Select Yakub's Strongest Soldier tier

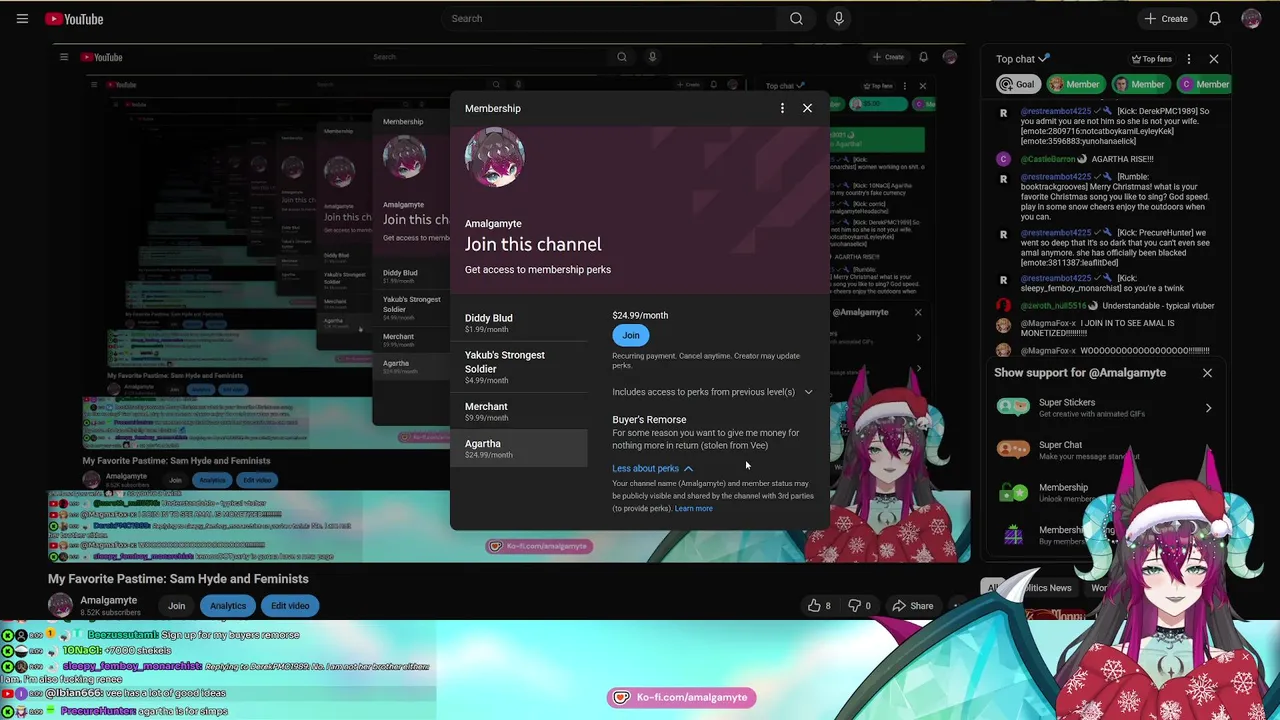coord(519,367)
